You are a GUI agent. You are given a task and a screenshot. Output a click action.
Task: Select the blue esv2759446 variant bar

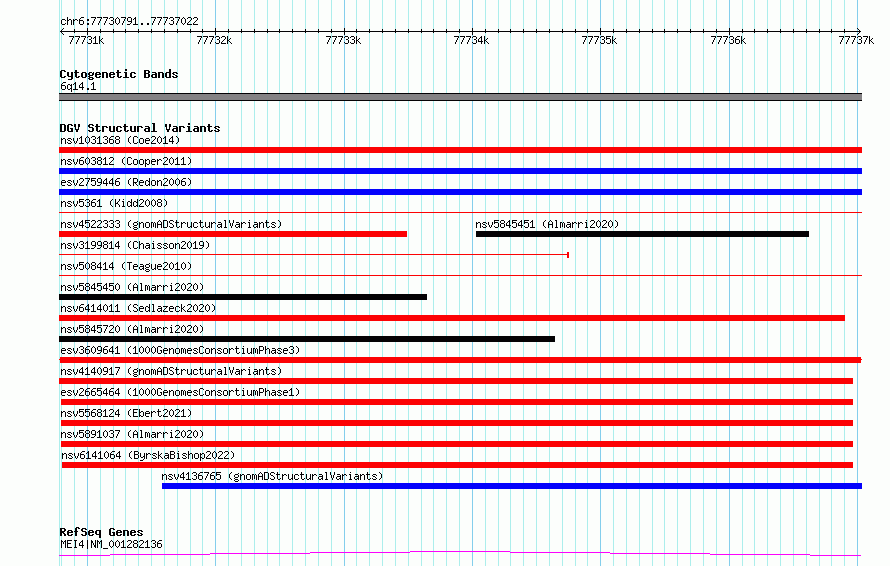click(x=460, y=192)
